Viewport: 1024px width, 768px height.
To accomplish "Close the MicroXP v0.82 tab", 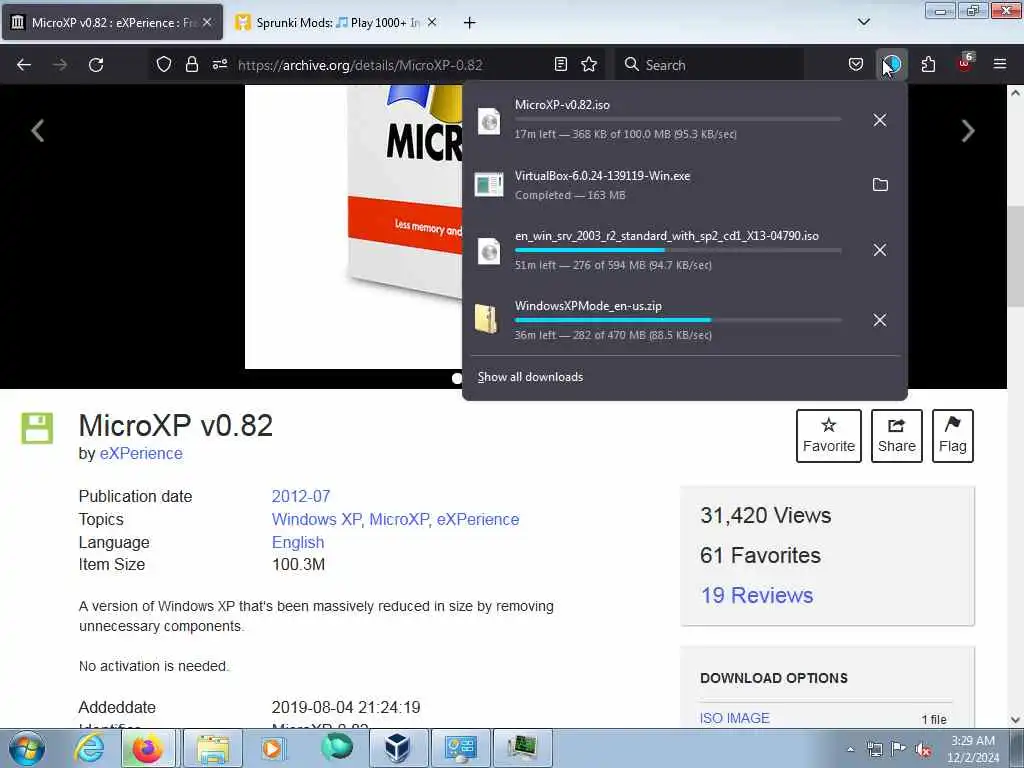I will pyautogui.click(x=207, y=22).
